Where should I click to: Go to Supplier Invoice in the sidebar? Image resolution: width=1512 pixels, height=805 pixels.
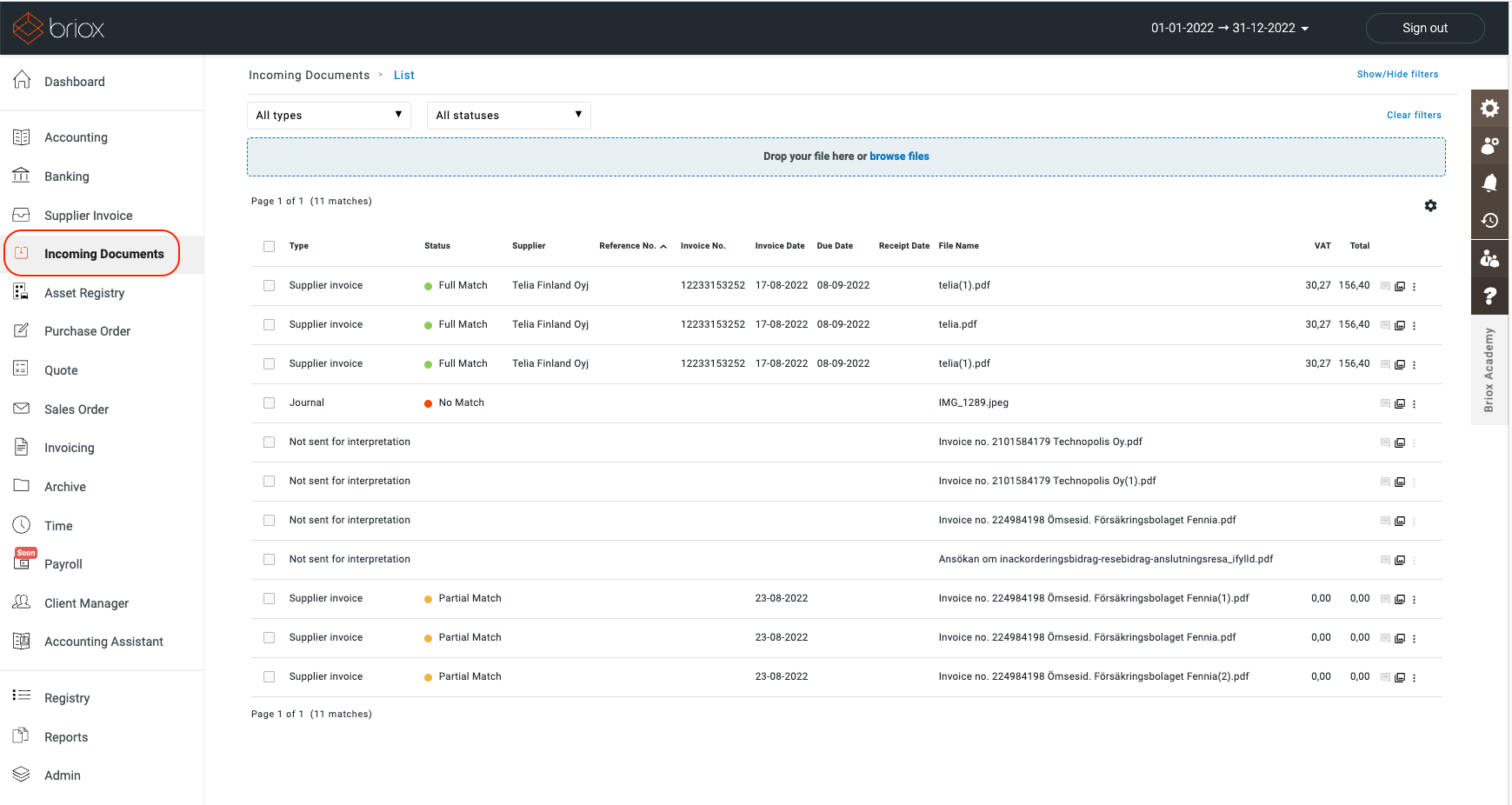(x=88, y=216)
